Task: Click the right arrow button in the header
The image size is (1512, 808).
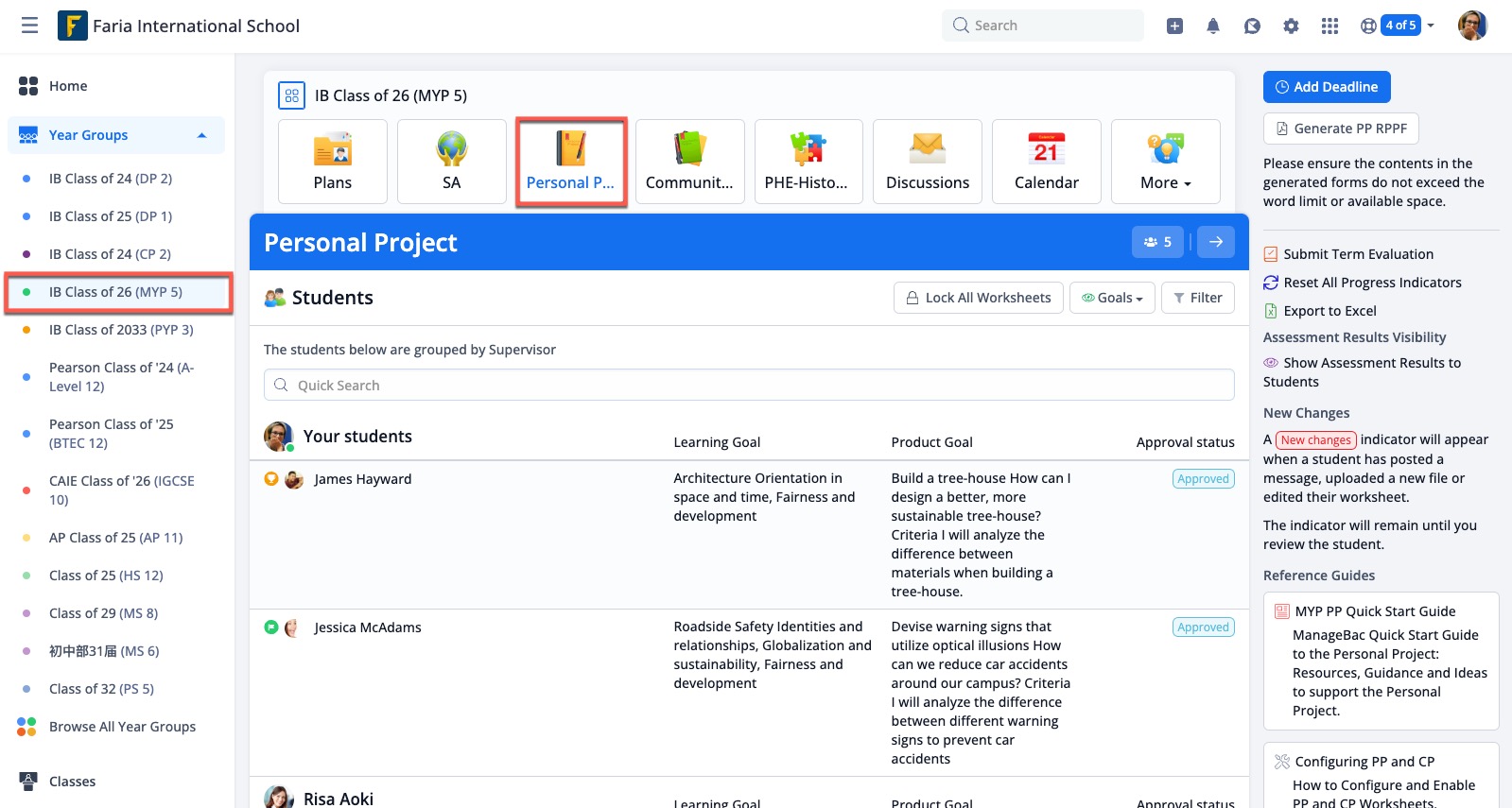Action: (x=1216, y=242)
